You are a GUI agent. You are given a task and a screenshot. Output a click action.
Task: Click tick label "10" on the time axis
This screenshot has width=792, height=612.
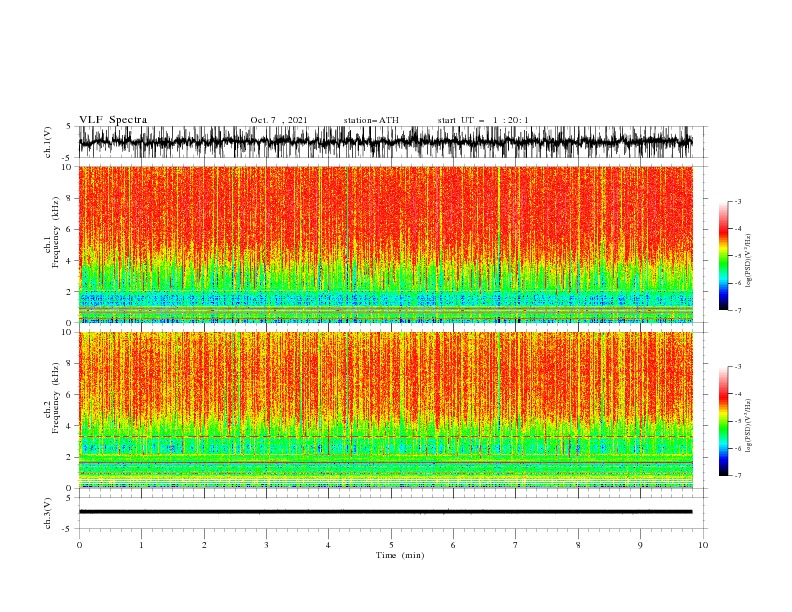[x=703, y=545]
